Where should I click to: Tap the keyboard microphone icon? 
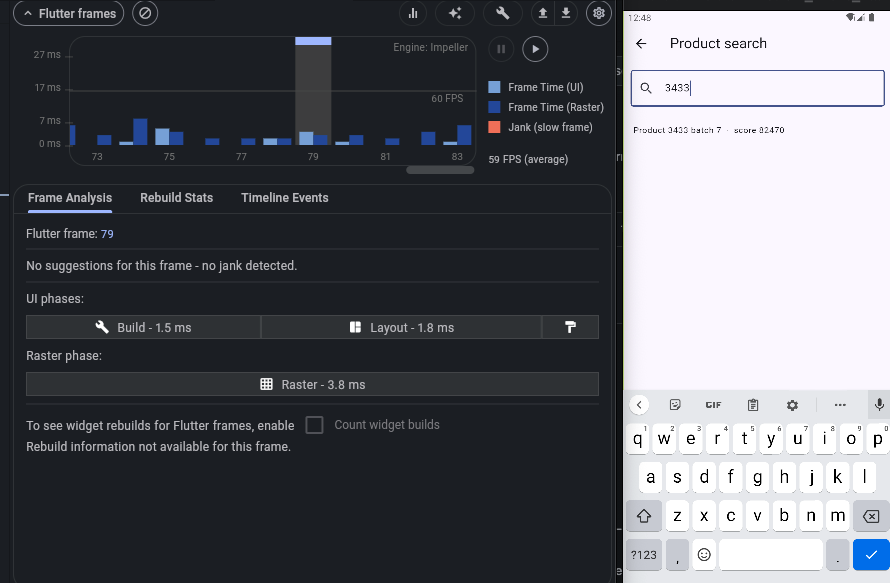[879, 405]
